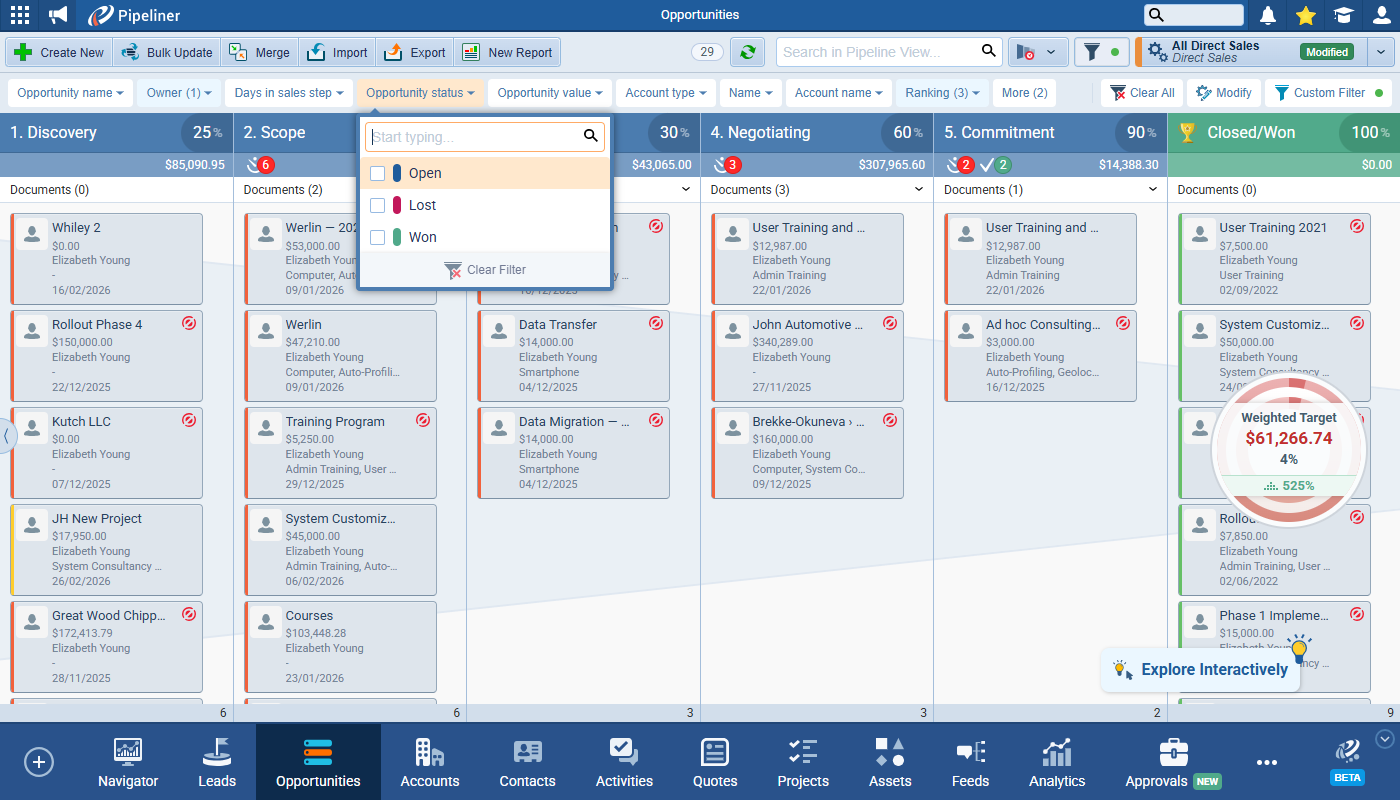Click the green refresh icon

(x=747, y=52)
